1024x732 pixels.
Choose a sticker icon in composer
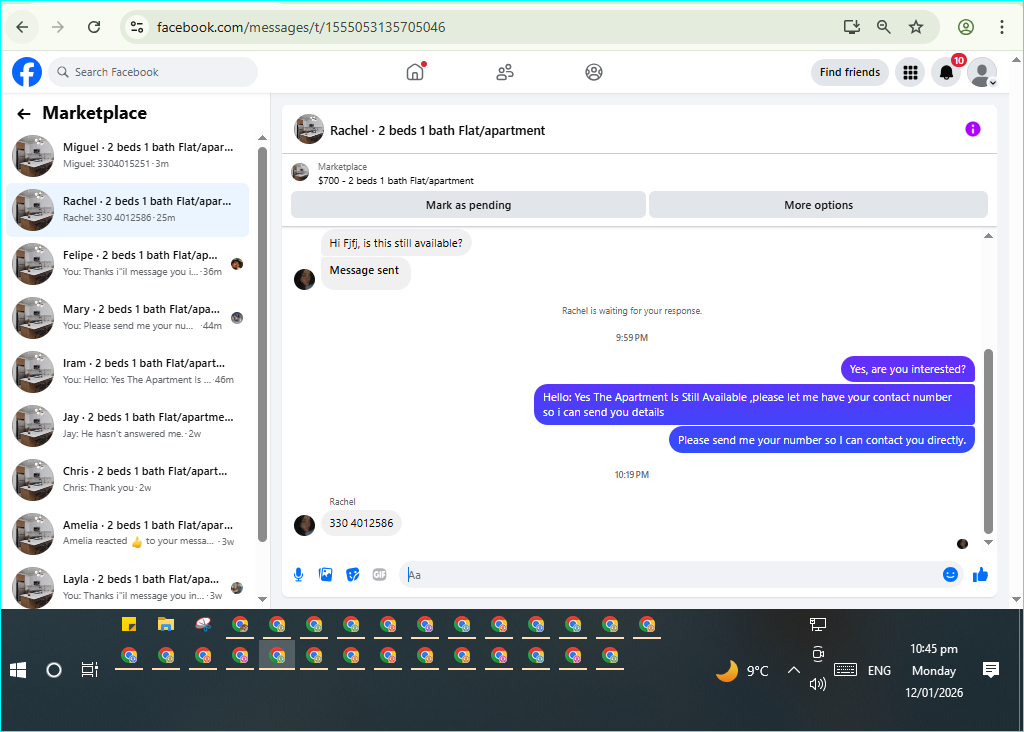(x=353, y=575)
